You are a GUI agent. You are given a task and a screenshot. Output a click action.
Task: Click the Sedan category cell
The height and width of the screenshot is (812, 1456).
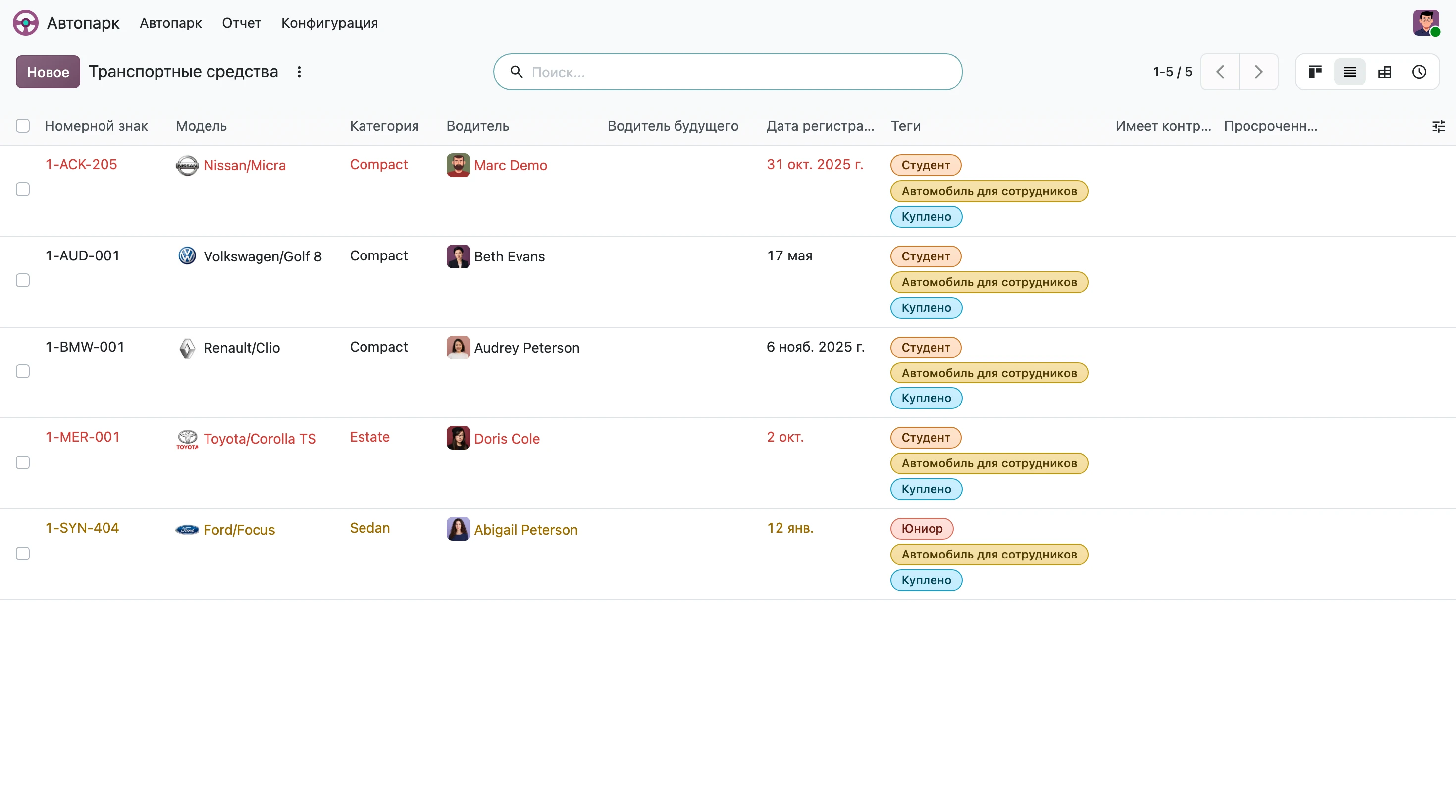(369, 528)
